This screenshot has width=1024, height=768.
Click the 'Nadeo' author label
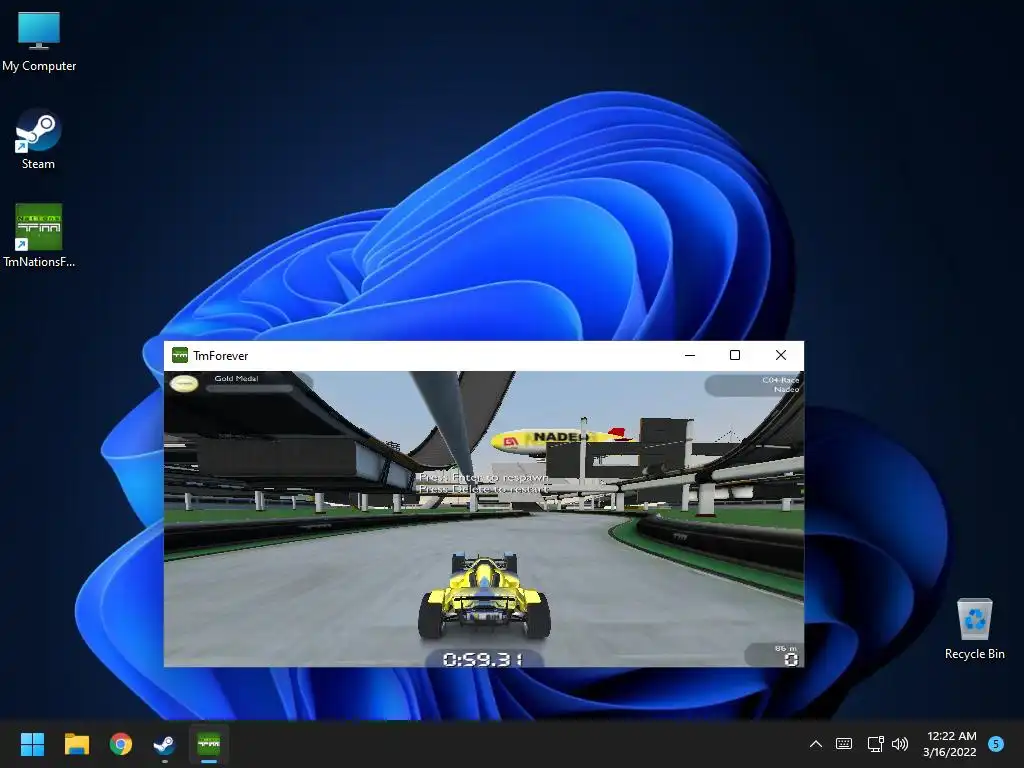point(786,389)
